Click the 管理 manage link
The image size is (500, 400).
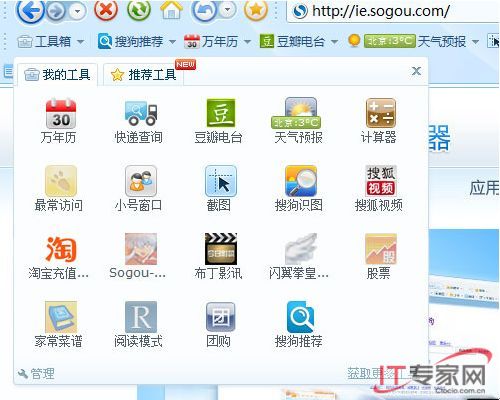36,374
